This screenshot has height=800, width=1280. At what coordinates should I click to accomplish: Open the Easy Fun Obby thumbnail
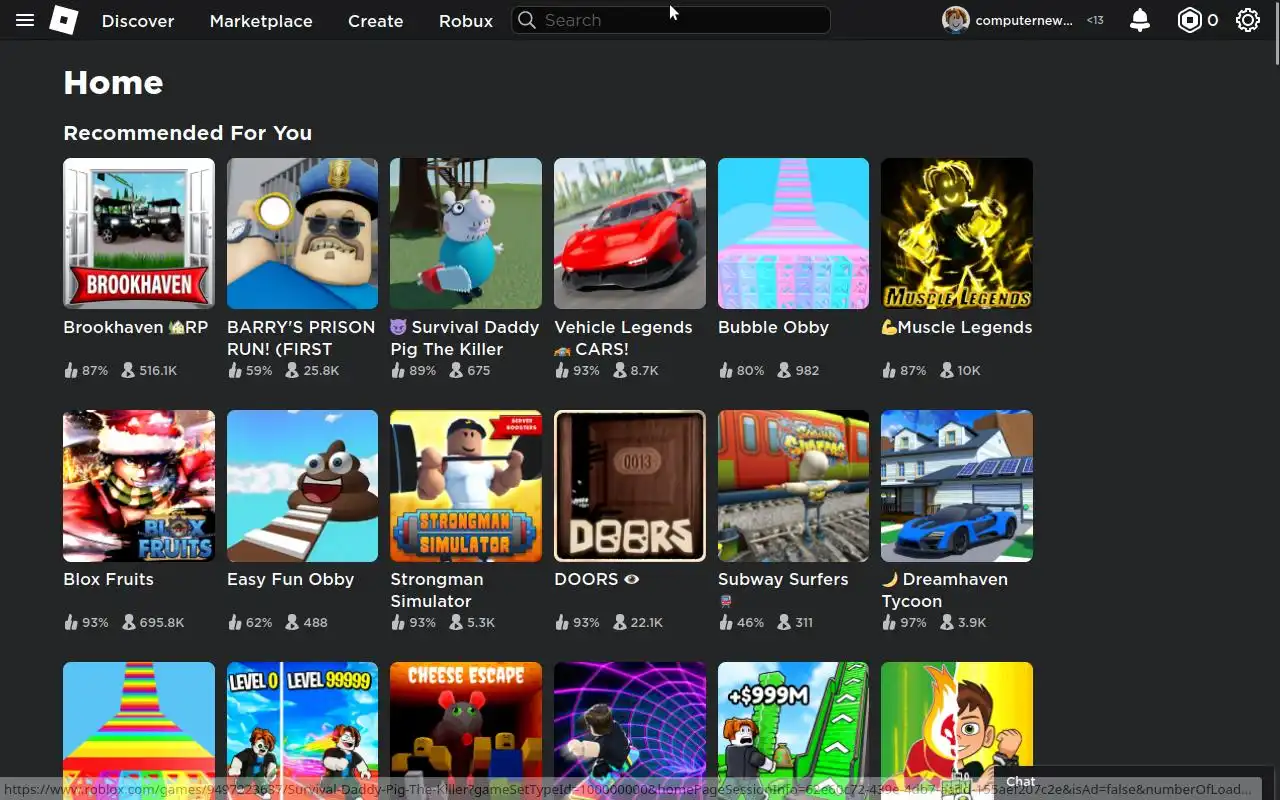pyautogui.click(x=302, y=486)
